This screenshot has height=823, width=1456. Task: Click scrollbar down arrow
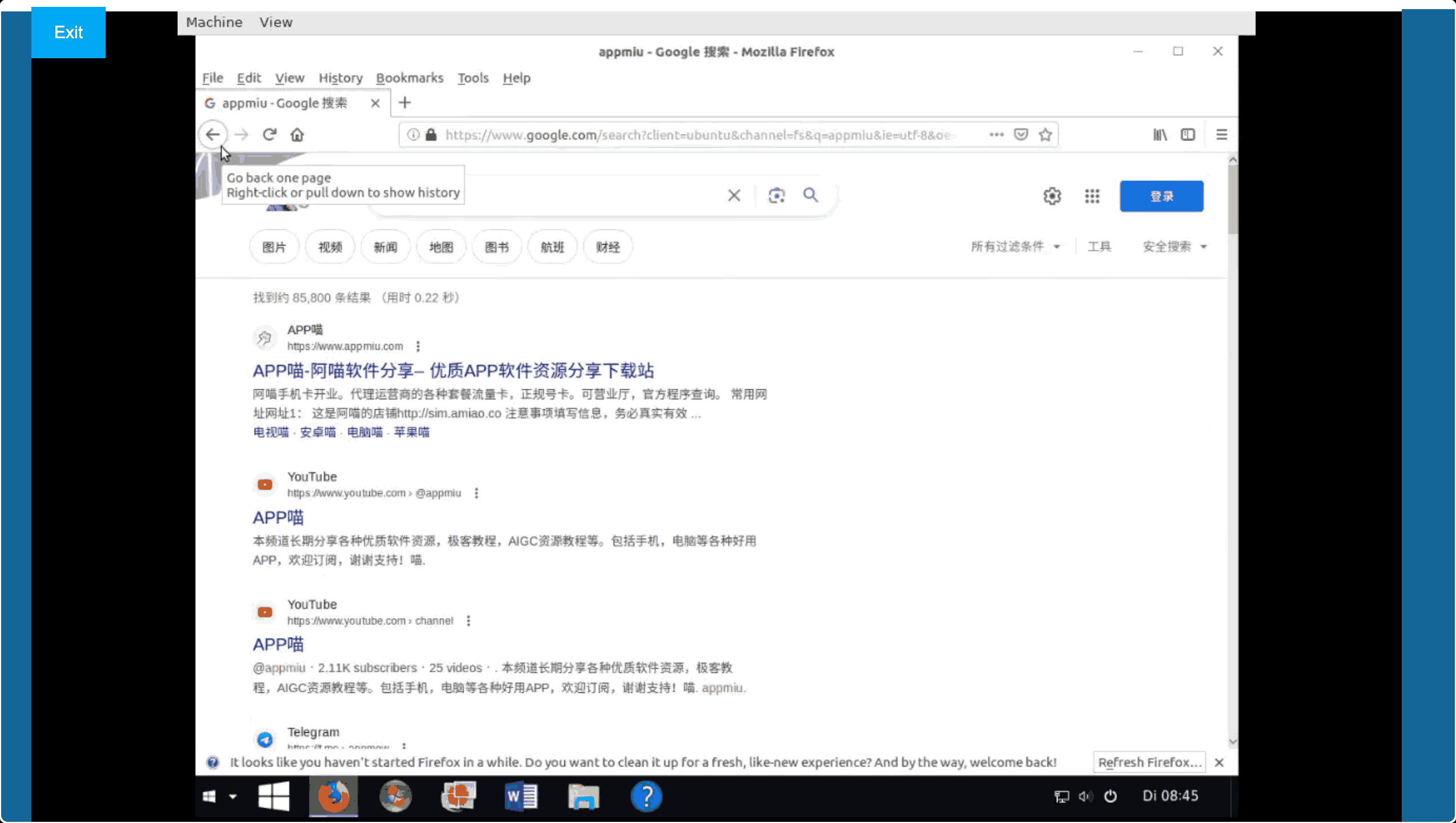1233,741
